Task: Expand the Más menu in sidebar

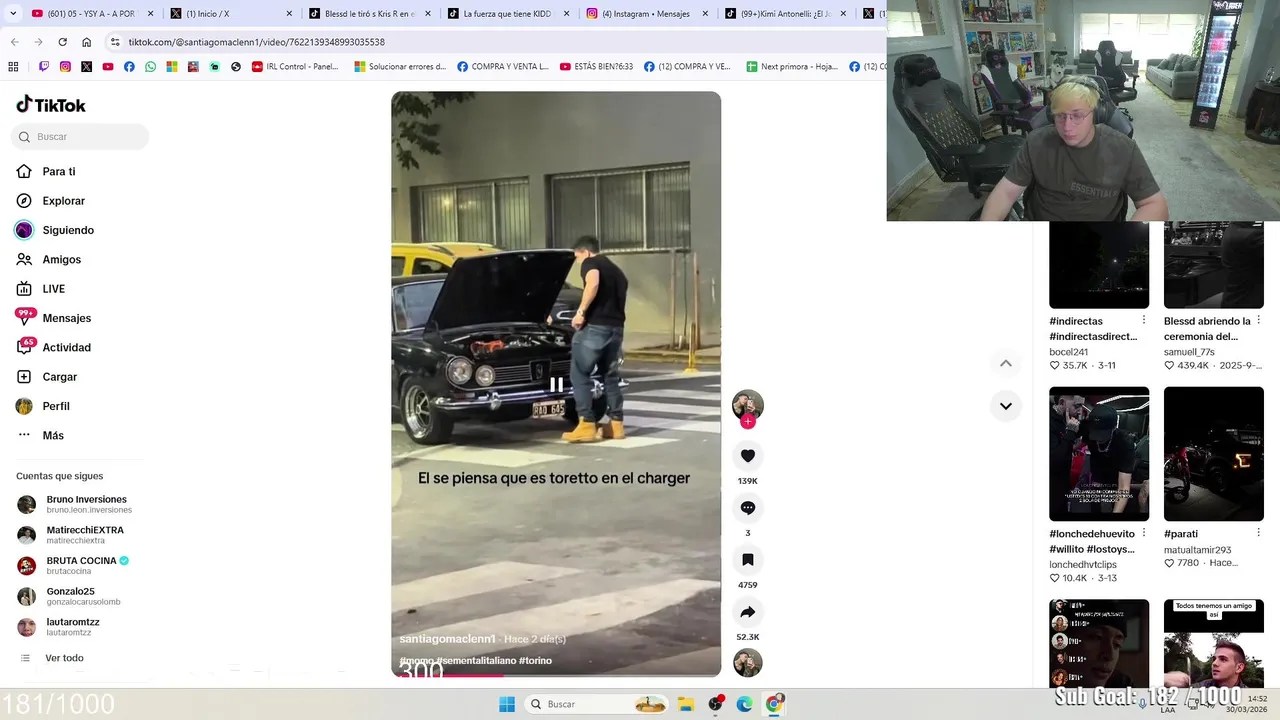Action: (x=40, y=436)
